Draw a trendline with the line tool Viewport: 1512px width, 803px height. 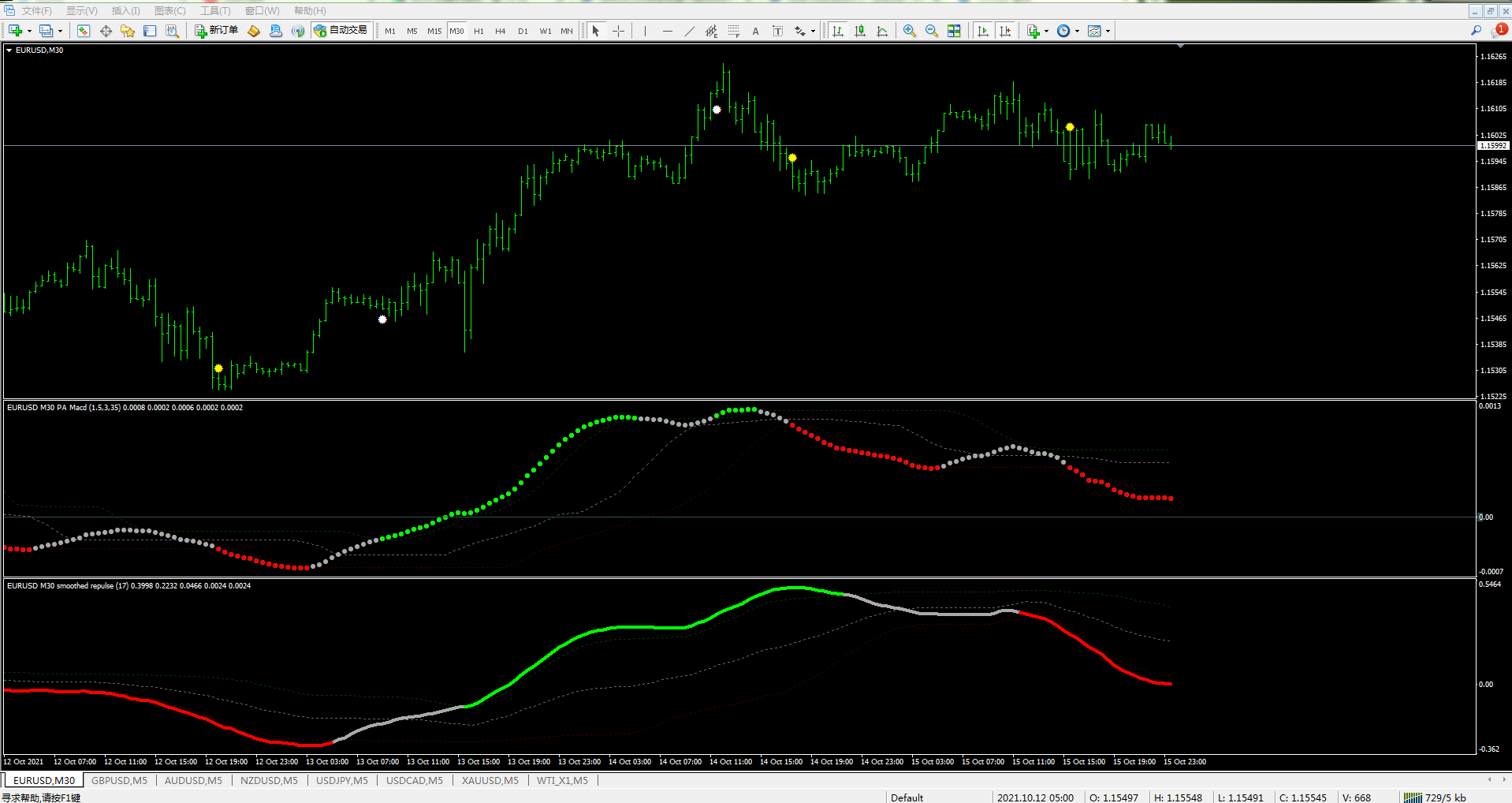pyautogui.click(x=690, y=31)
